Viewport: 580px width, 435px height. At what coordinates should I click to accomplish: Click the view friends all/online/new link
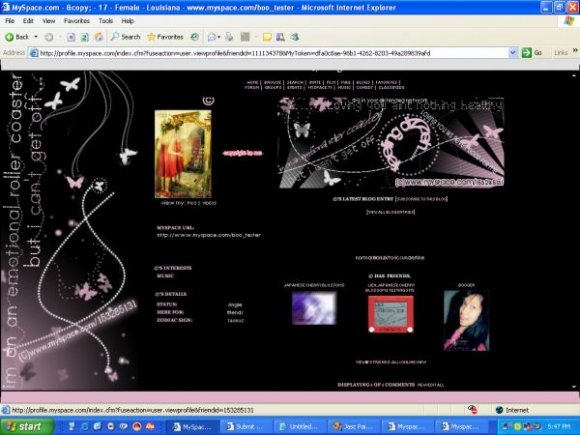(391, 362)
